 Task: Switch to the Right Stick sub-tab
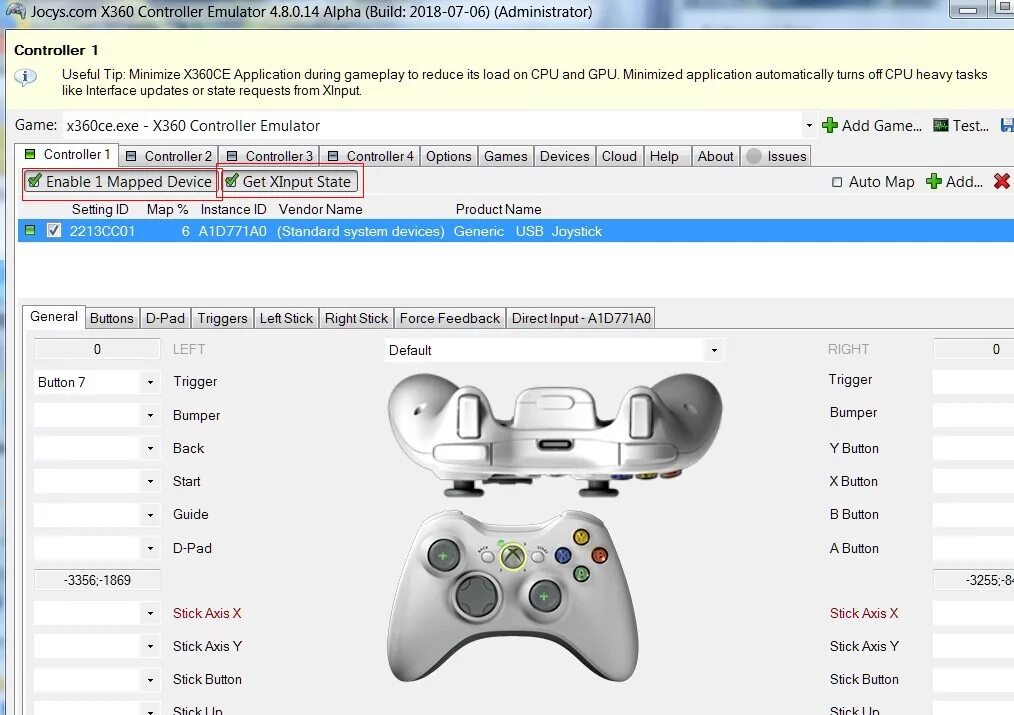356,318
